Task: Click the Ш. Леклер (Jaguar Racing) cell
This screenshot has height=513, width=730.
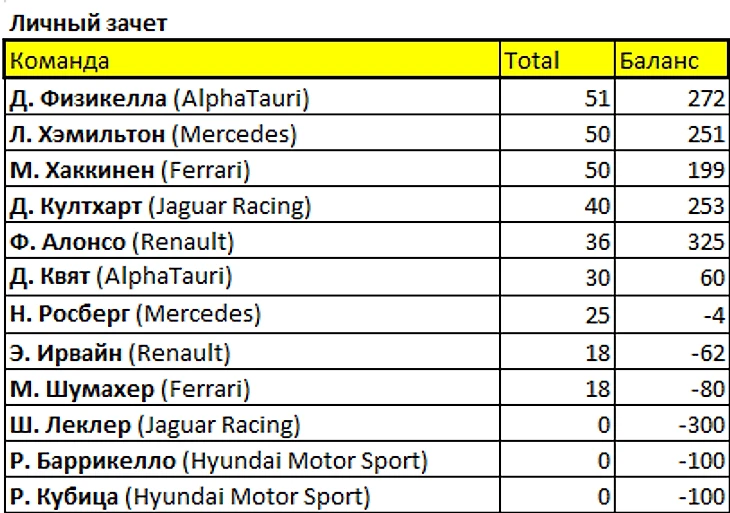Action: tap(252, 423)
